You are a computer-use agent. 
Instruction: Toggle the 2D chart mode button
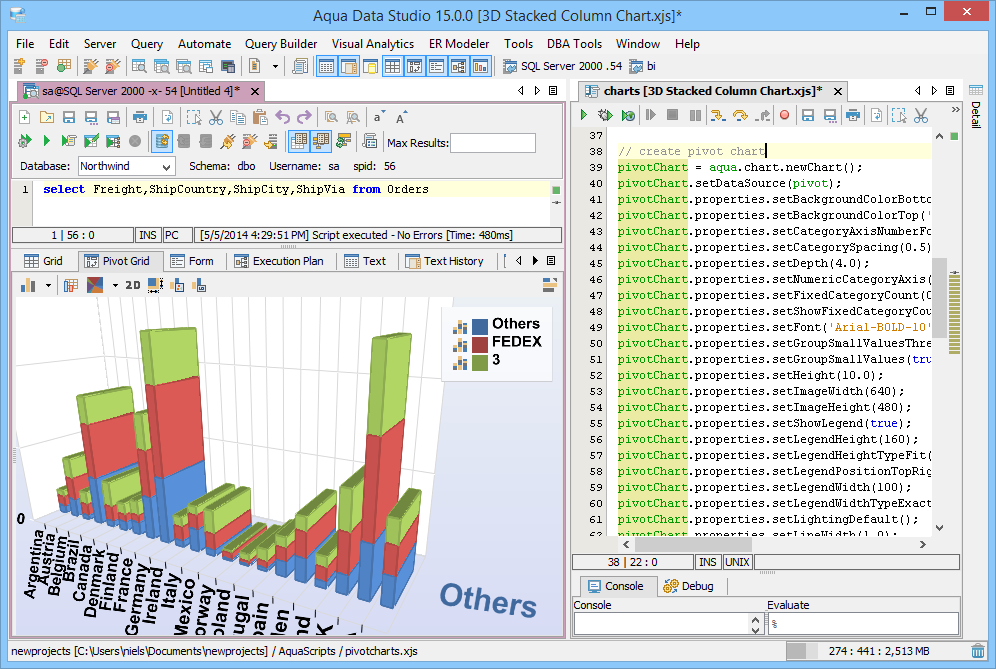point(133,285)
